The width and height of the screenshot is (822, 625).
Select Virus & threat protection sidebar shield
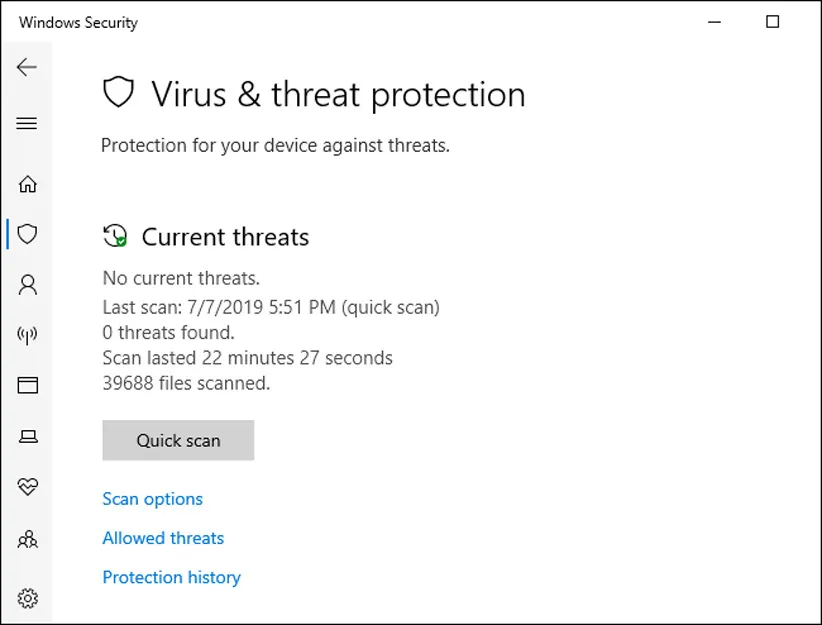(28, 234)
